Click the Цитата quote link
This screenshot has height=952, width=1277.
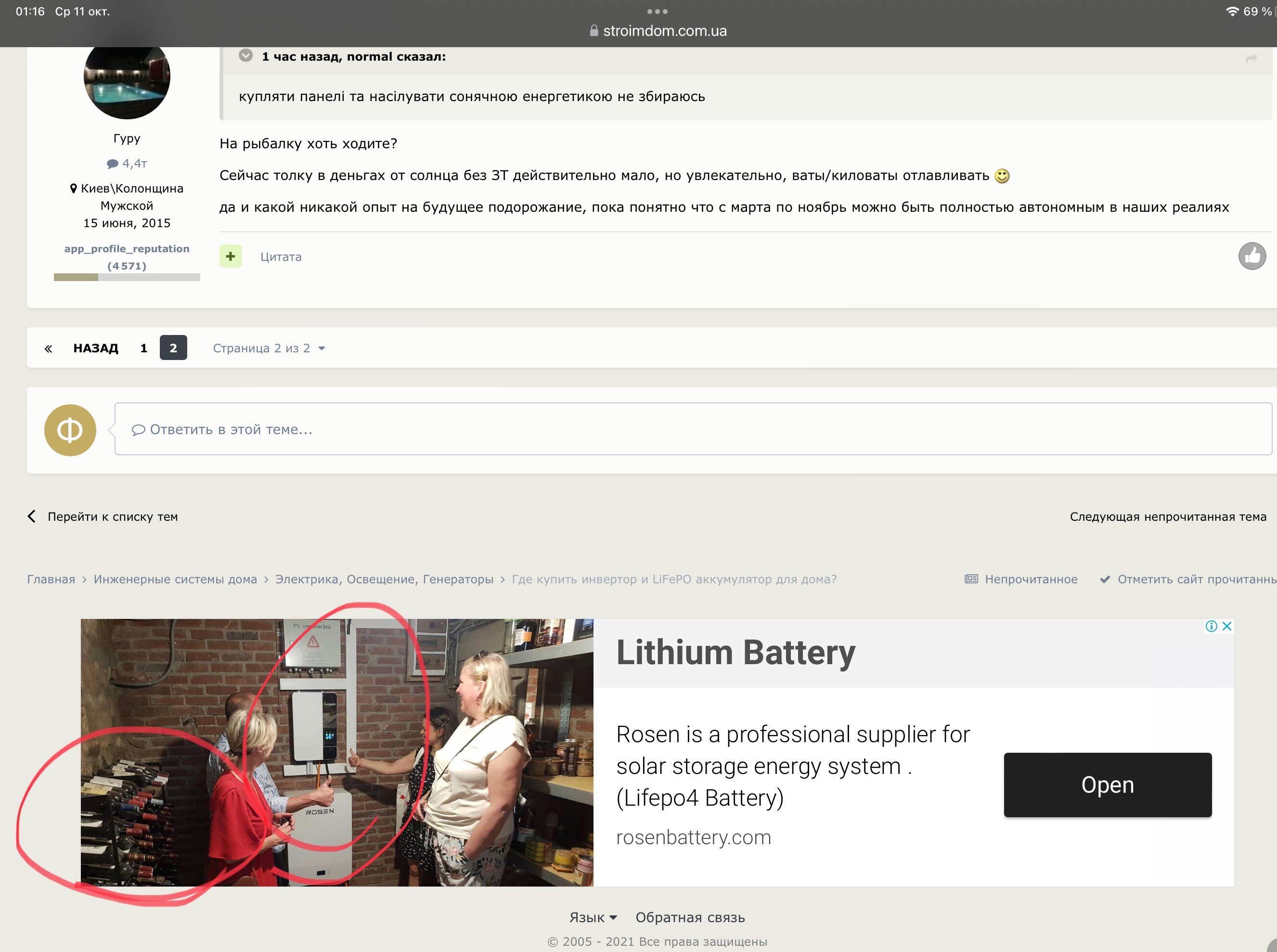[281, 257]
